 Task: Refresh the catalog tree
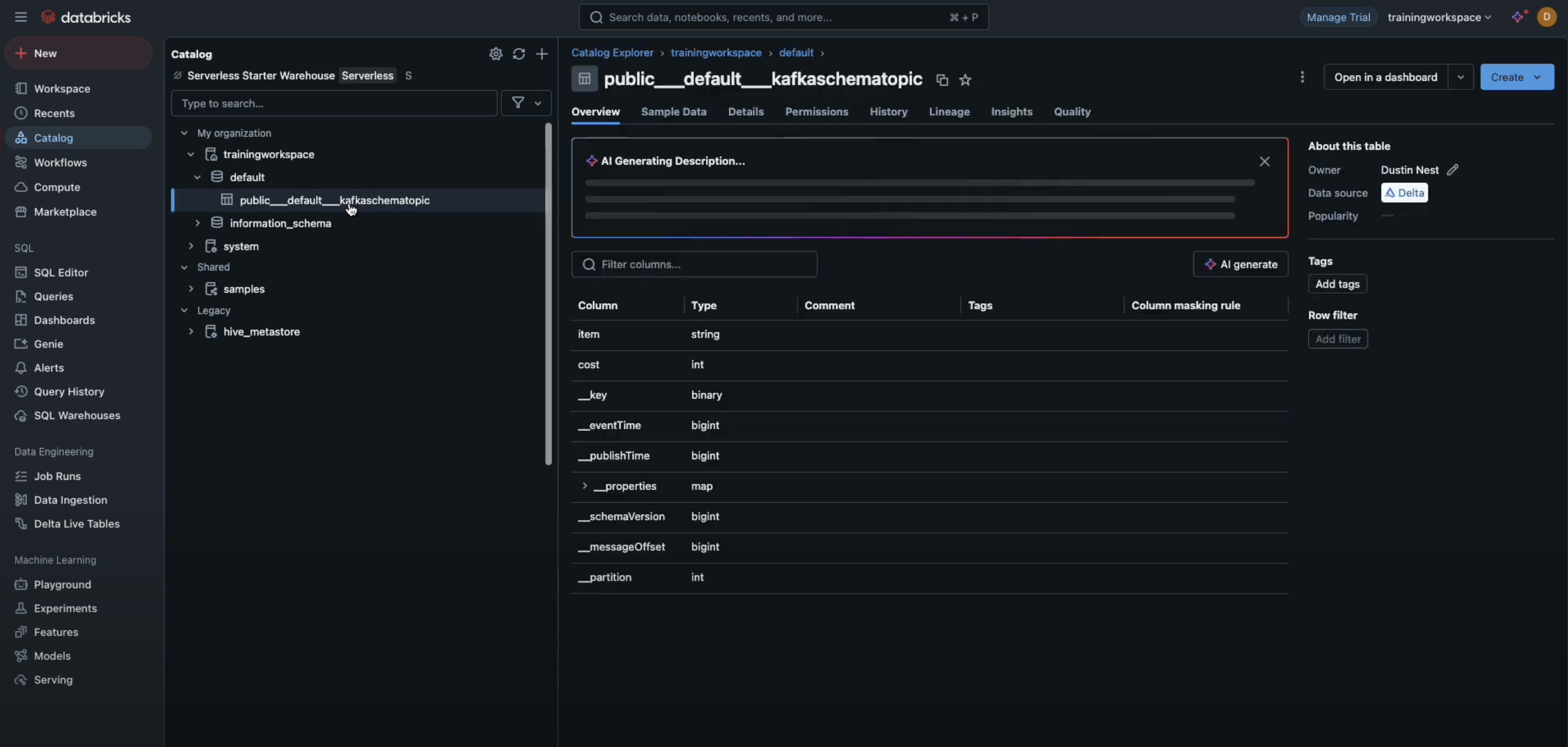click(x=519, y=54)
